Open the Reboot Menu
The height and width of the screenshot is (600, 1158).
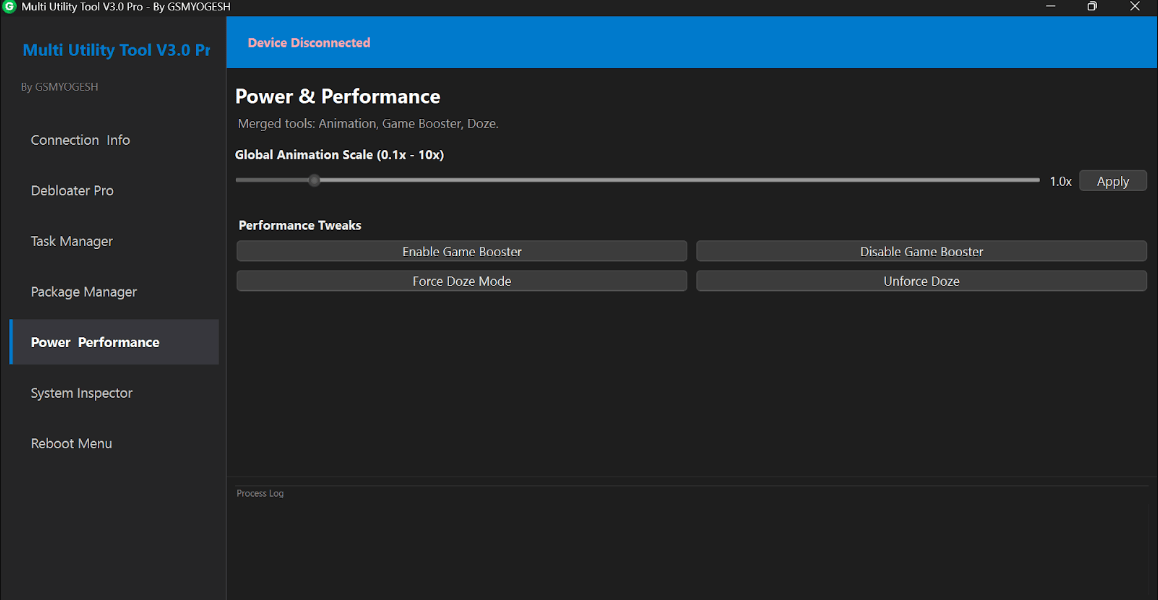pos(71,443)
